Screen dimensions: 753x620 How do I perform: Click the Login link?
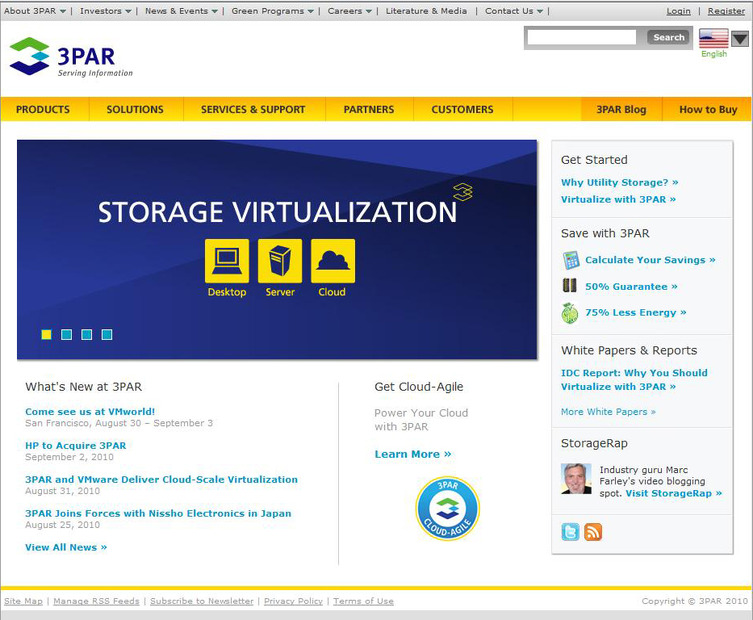tap(678, 11)
